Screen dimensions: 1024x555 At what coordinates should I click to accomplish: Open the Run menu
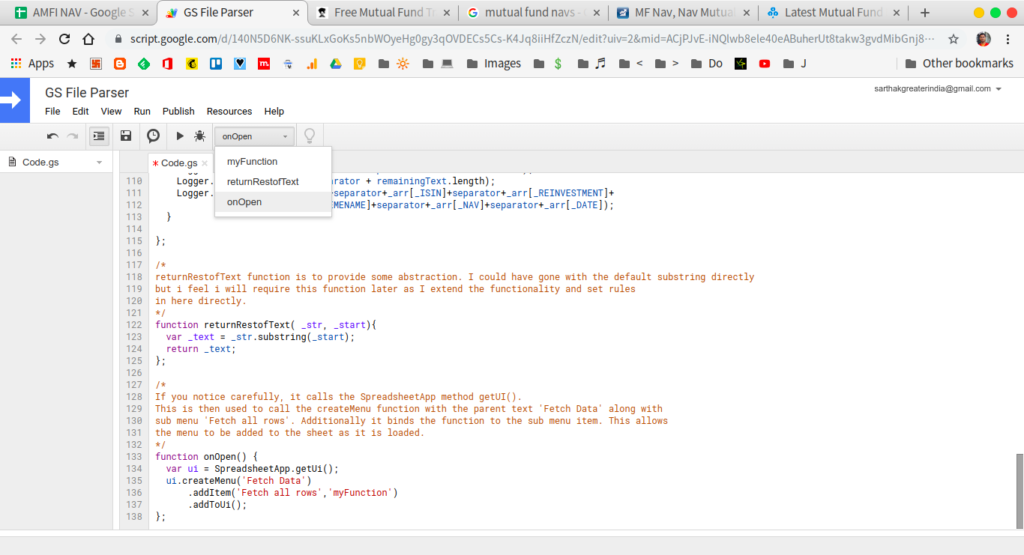[x=142, y=112]
